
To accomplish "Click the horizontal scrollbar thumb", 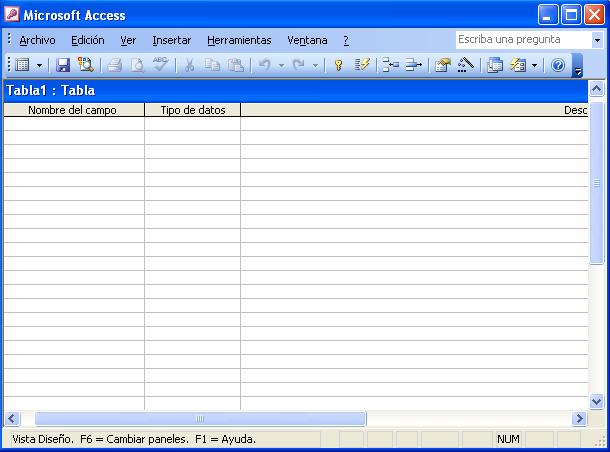I will (x=200, y=419).
